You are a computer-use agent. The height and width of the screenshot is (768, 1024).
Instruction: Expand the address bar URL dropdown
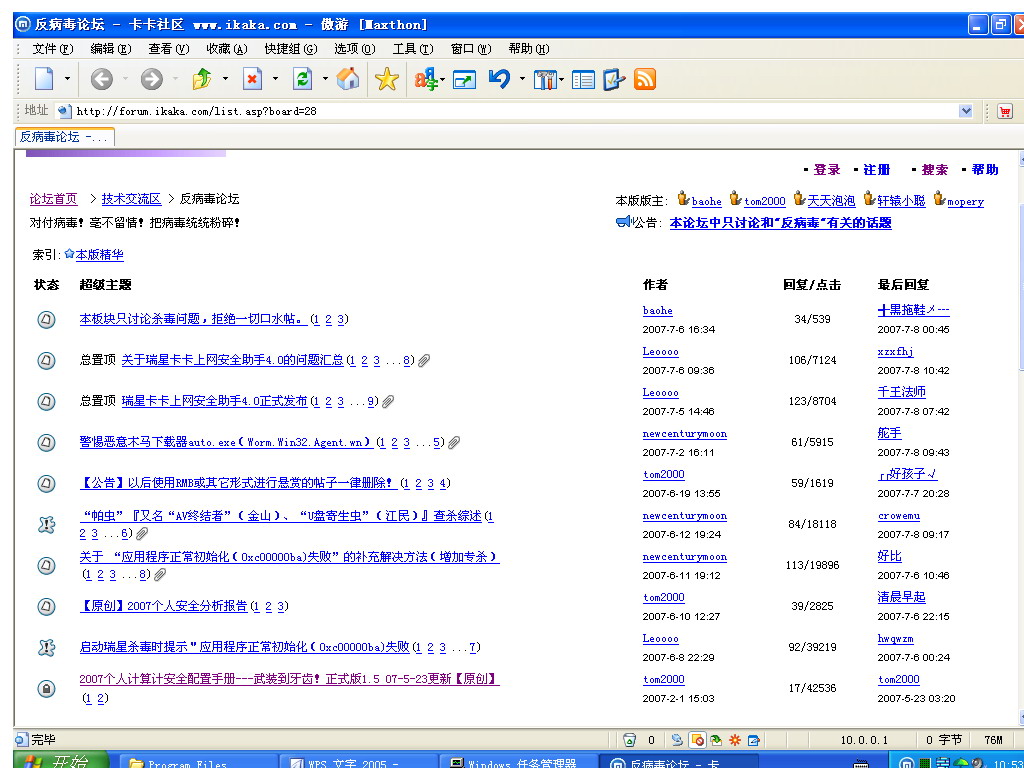coord(966,111)
